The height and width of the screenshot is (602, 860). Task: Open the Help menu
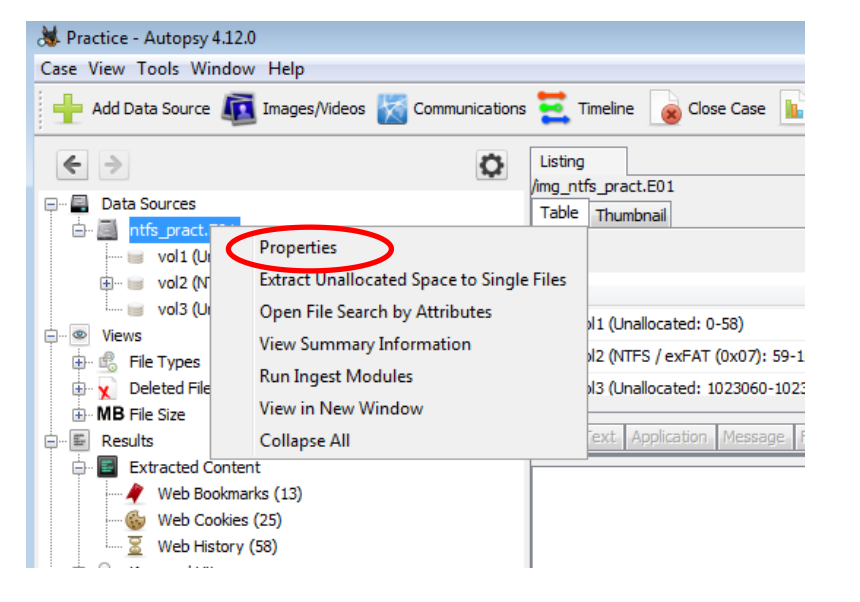point(286,69)
